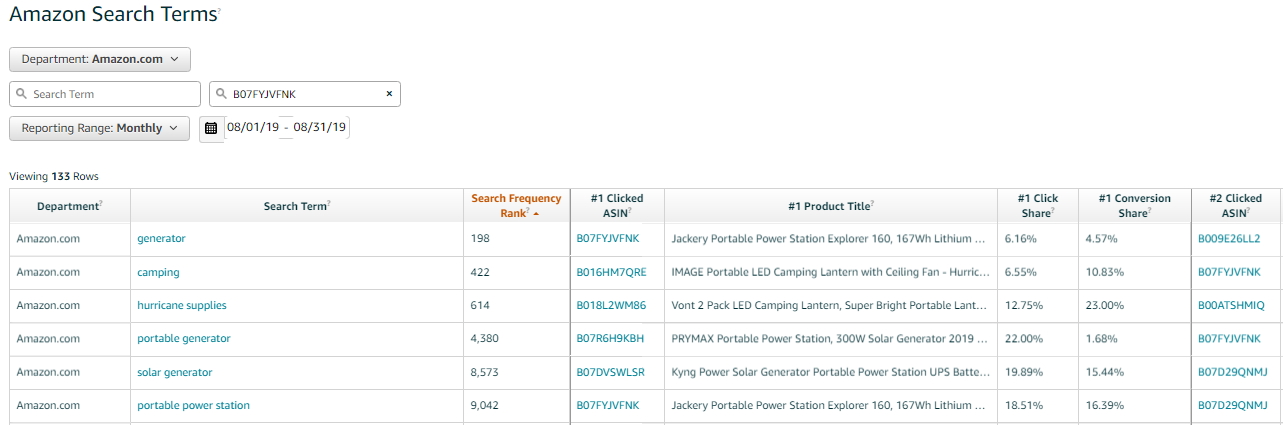Select the Vont 2 Pack LED Lantern title
The height and width of the screenshot is (425, 1283).
831,305
